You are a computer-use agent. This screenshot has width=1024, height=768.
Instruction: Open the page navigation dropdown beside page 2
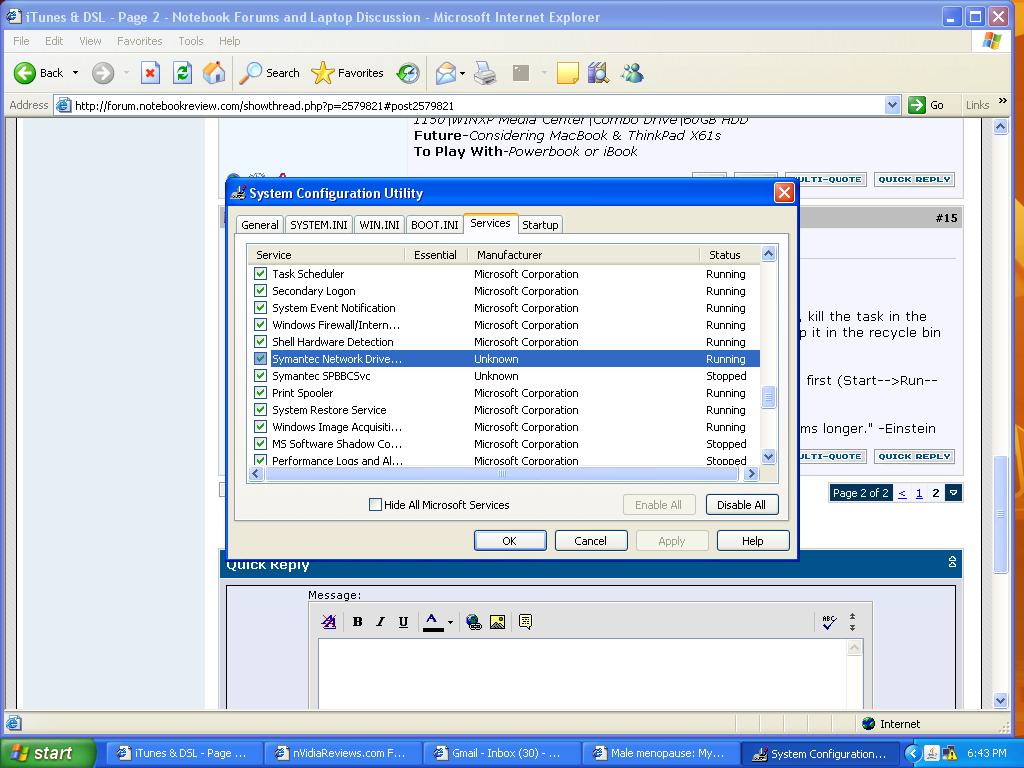(x=953, y=493)
